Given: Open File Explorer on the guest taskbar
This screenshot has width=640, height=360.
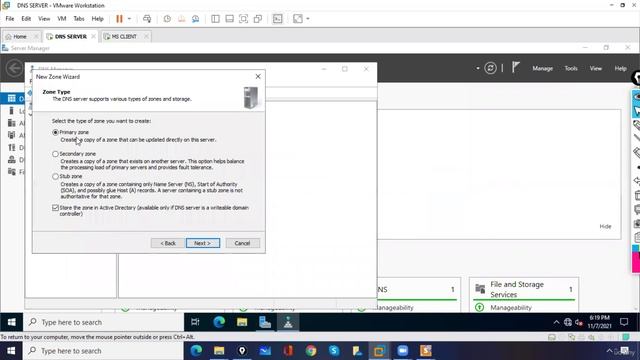Looking at the screenshot, I should click(x=242, y=322).
